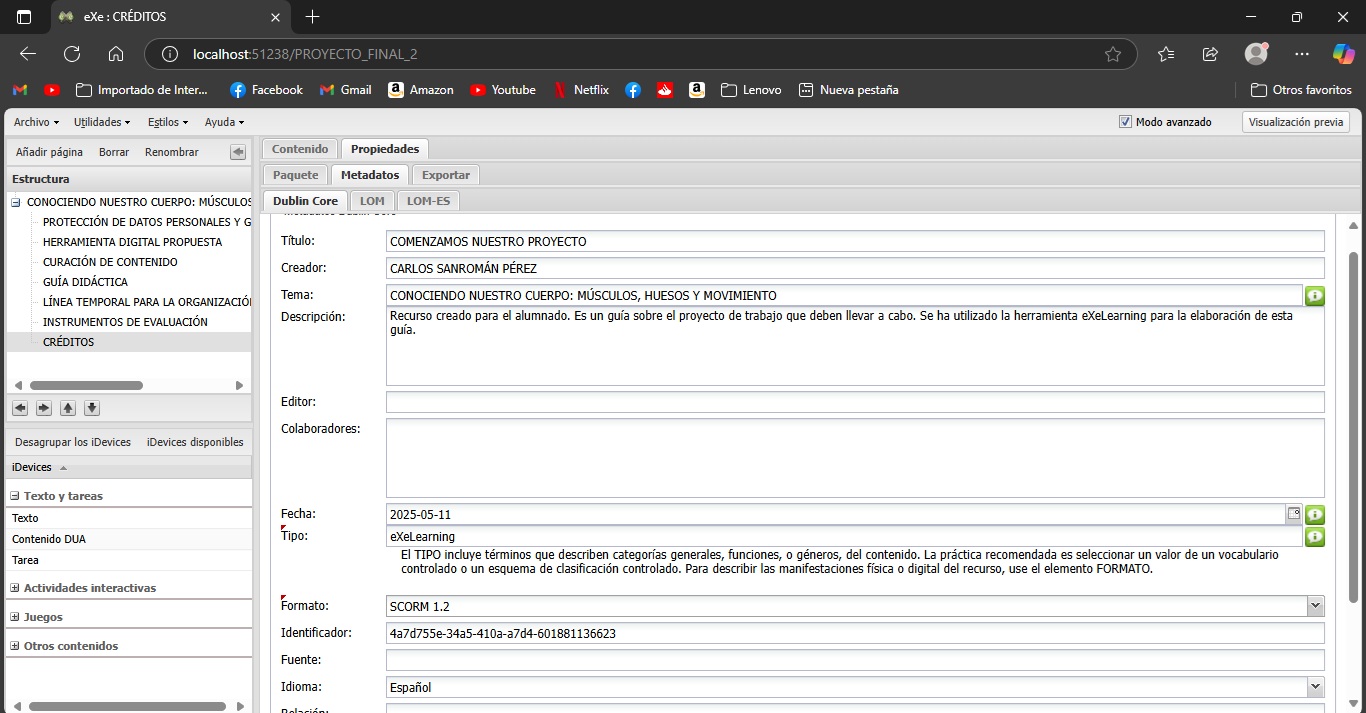1366x713 pixels.
Task: Click inside the Editor text field
Action: coord(854,402)
